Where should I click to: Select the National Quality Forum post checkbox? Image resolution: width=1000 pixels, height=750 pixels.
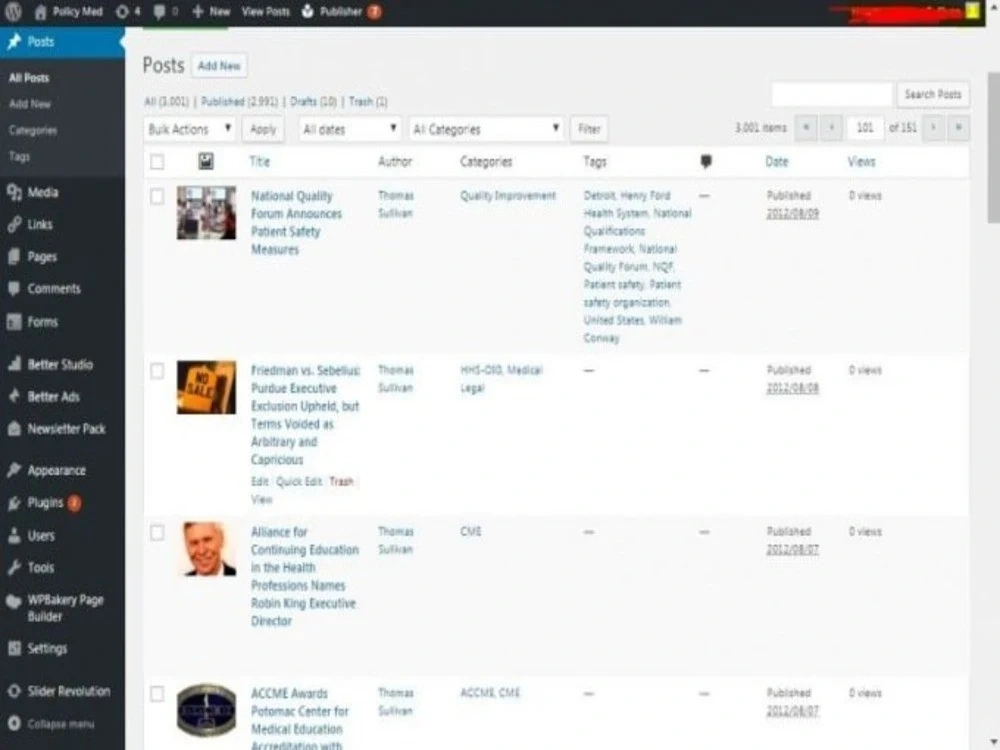click(x=157, y=196)
